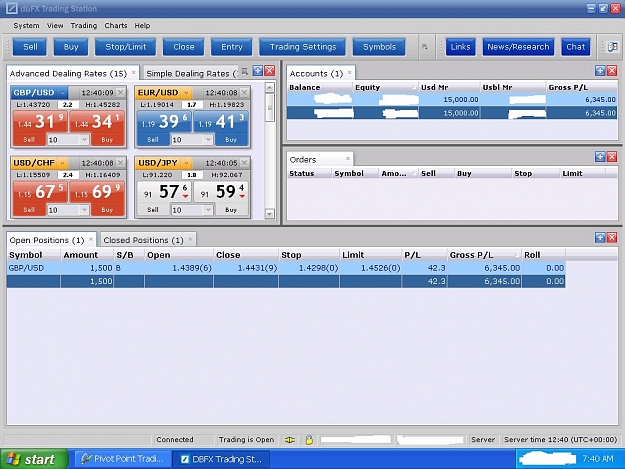Maximize the Orders panel
Screen dimensions: 625x469
(x=600, y=157)
